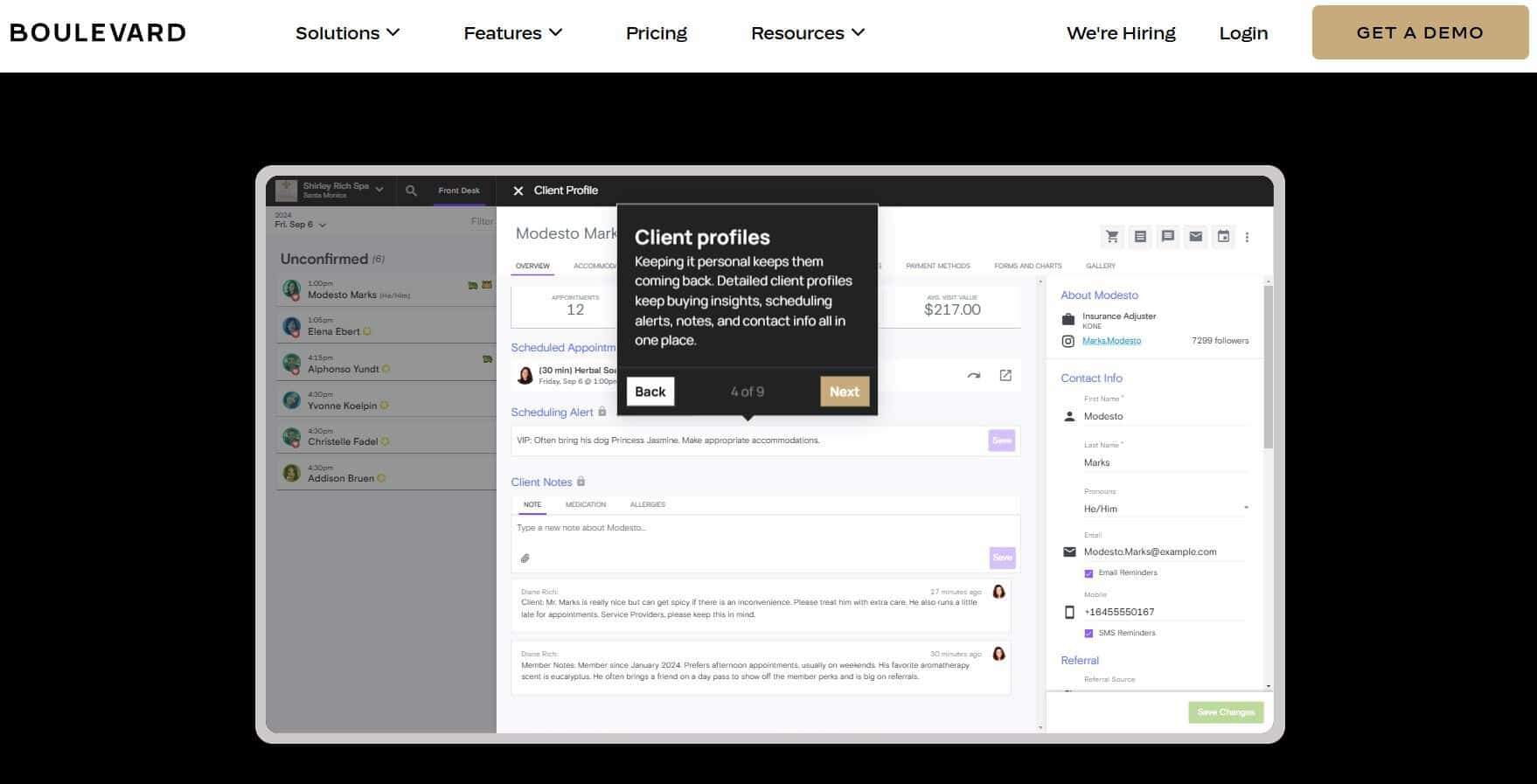Click the list document icon in toolbar
The width and height of the screenshot is (1537, 784).
coord(1140,236)
